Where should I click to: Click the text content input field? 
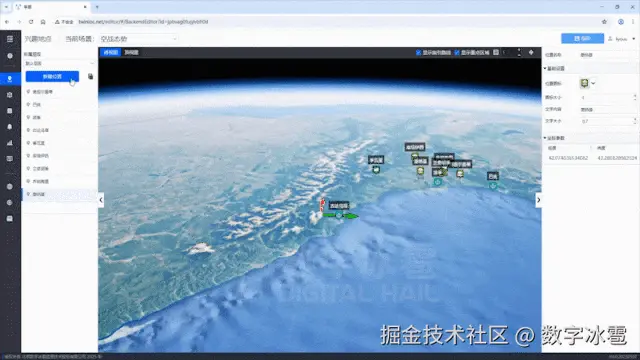point(607,109)
